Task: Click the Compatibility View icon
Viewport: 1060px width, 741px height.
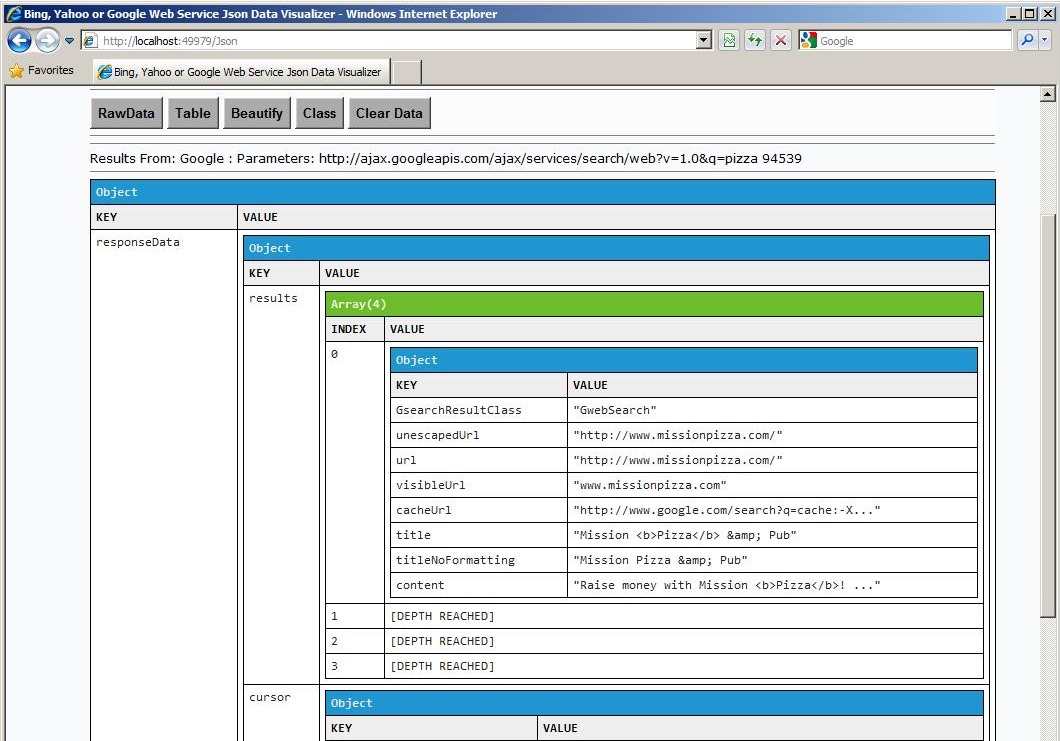Action: pos(729,41)
